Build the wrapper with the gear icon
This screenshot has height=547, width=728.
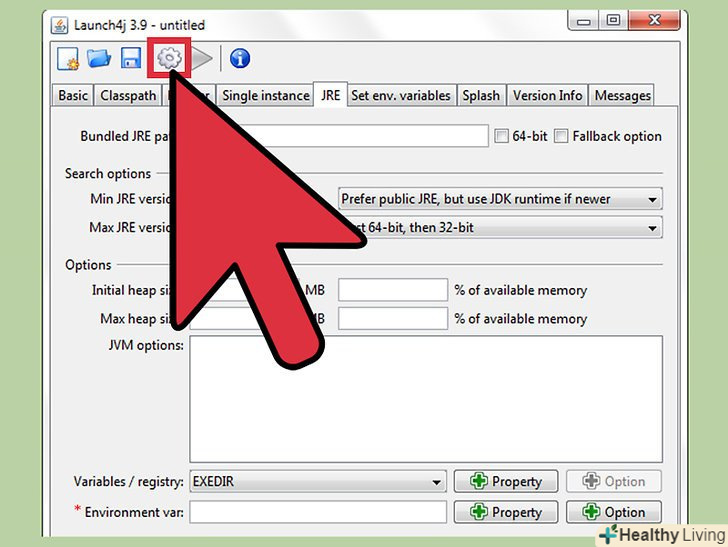point(169,59)
